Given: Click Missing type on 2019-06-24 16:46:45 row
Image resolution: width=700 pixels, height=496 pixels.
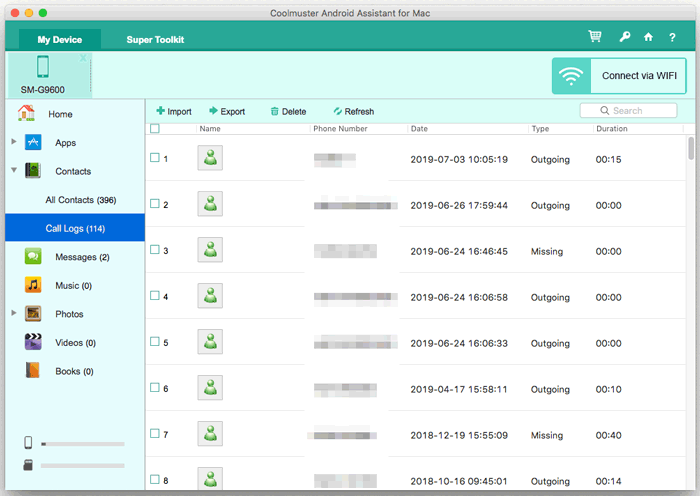Looking at the screenshot, I should 546,251.
